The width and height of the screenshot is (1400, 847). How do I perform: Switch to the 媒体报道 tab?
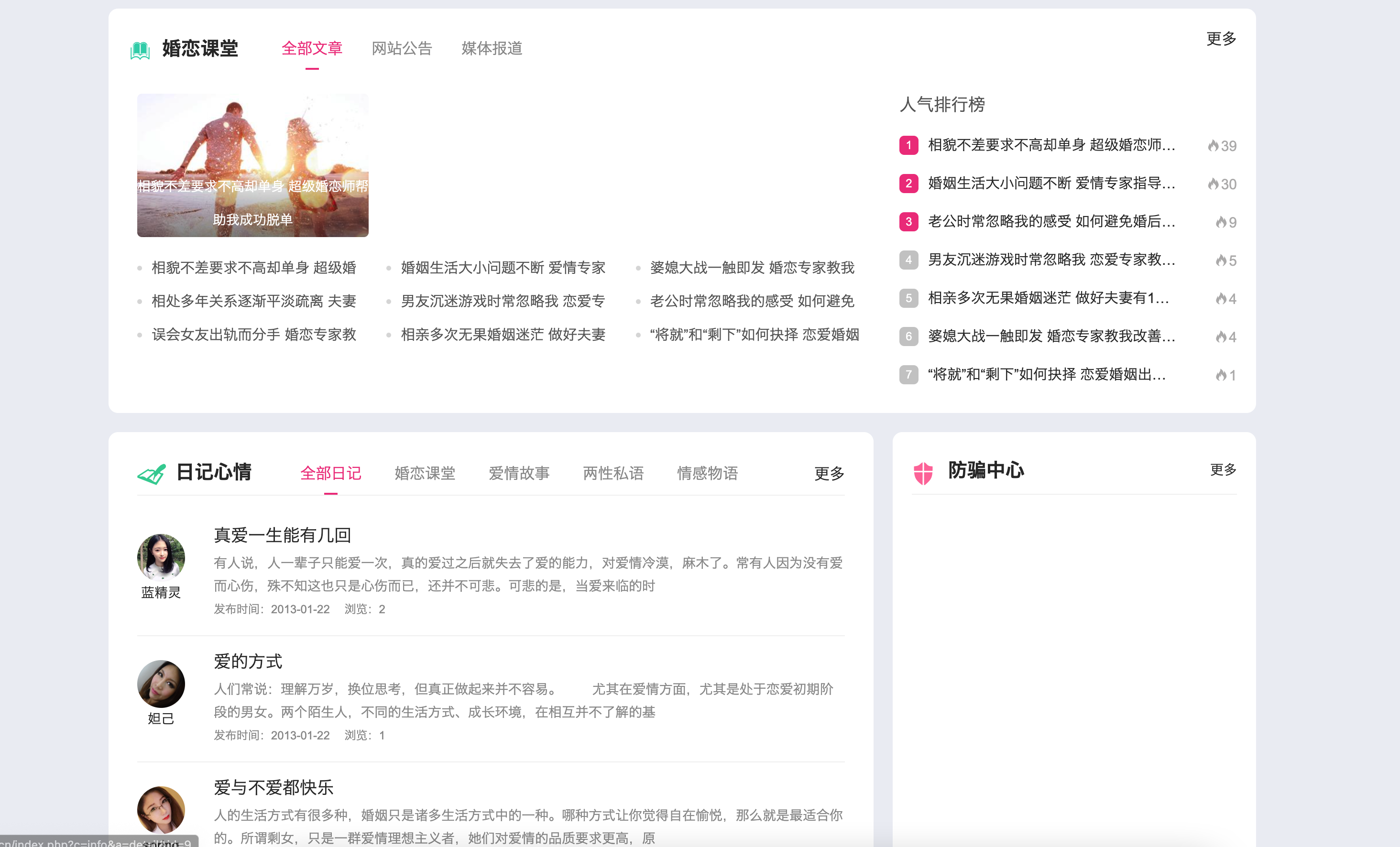pos(492,48)
